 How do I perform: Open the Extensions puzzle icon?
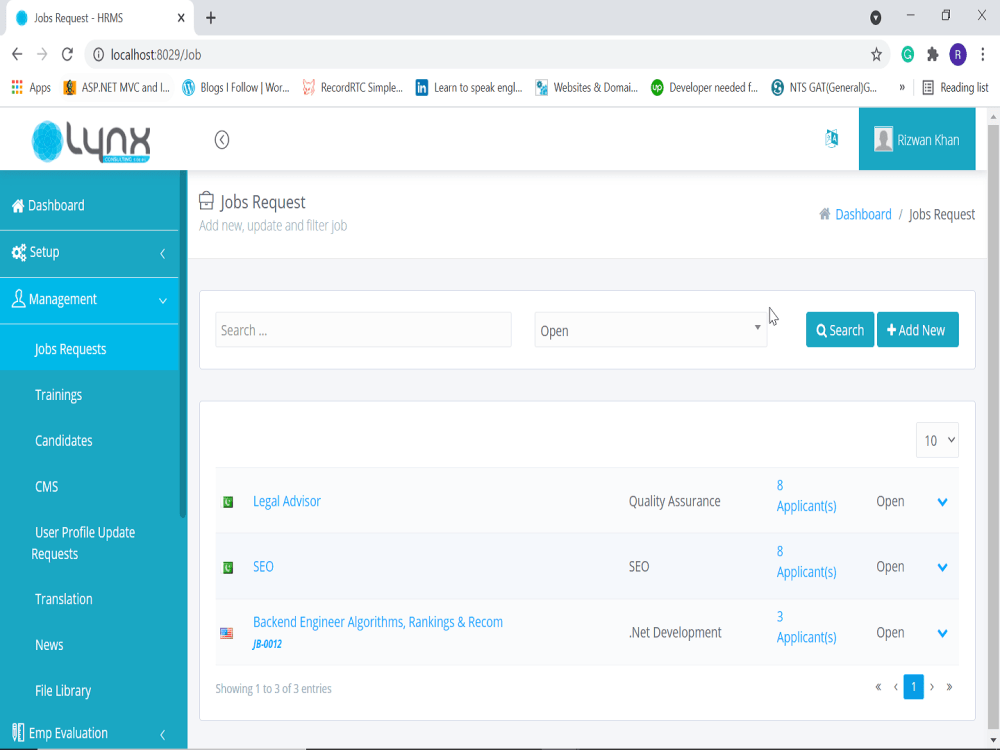(932, 55)
